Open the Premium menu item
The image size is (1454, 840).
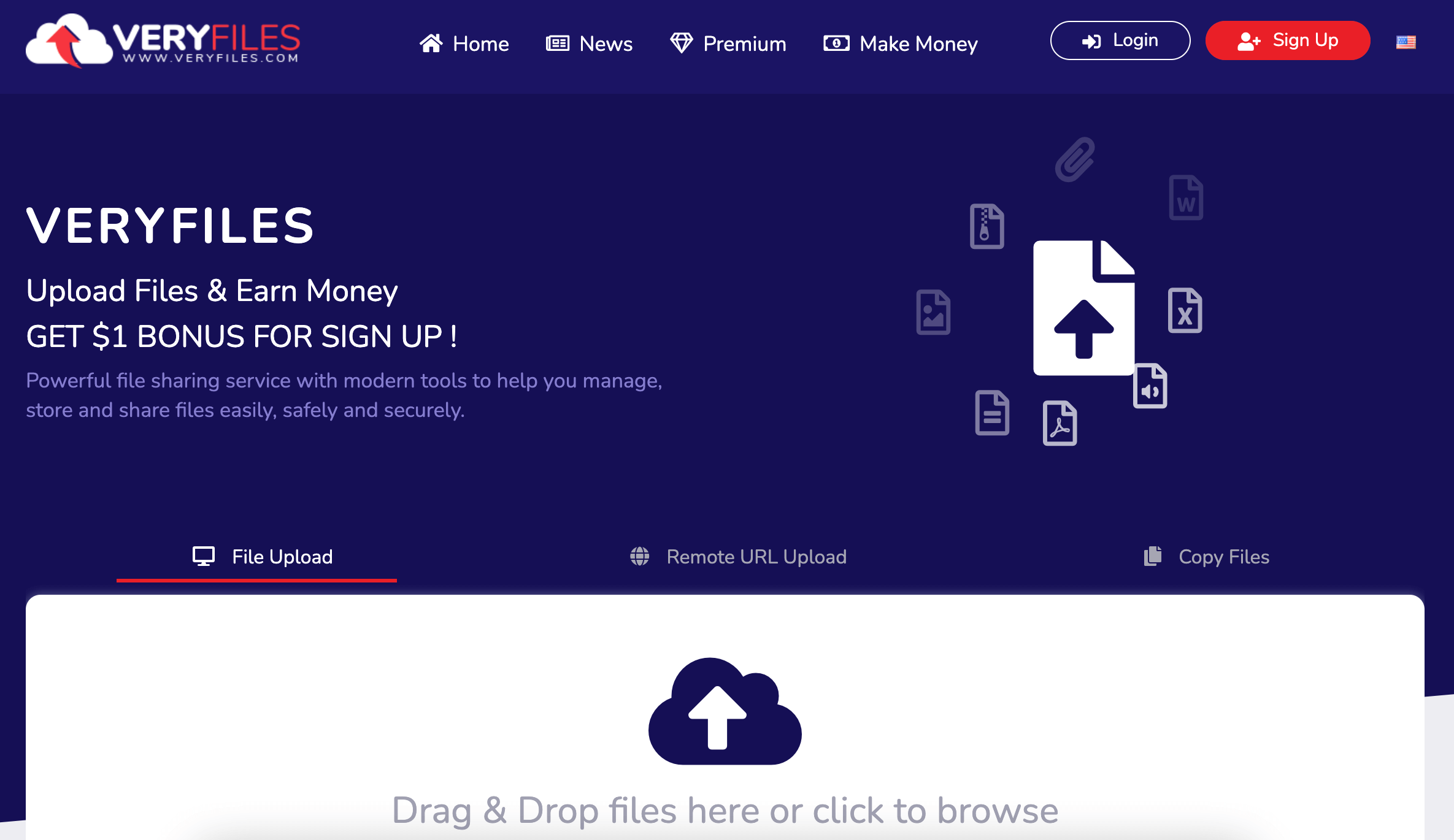[x=727, y=43]
